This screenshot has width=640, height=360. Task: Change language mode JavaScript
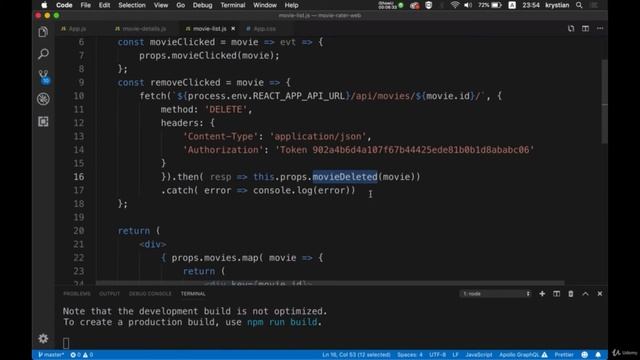[x=479, y=355]
